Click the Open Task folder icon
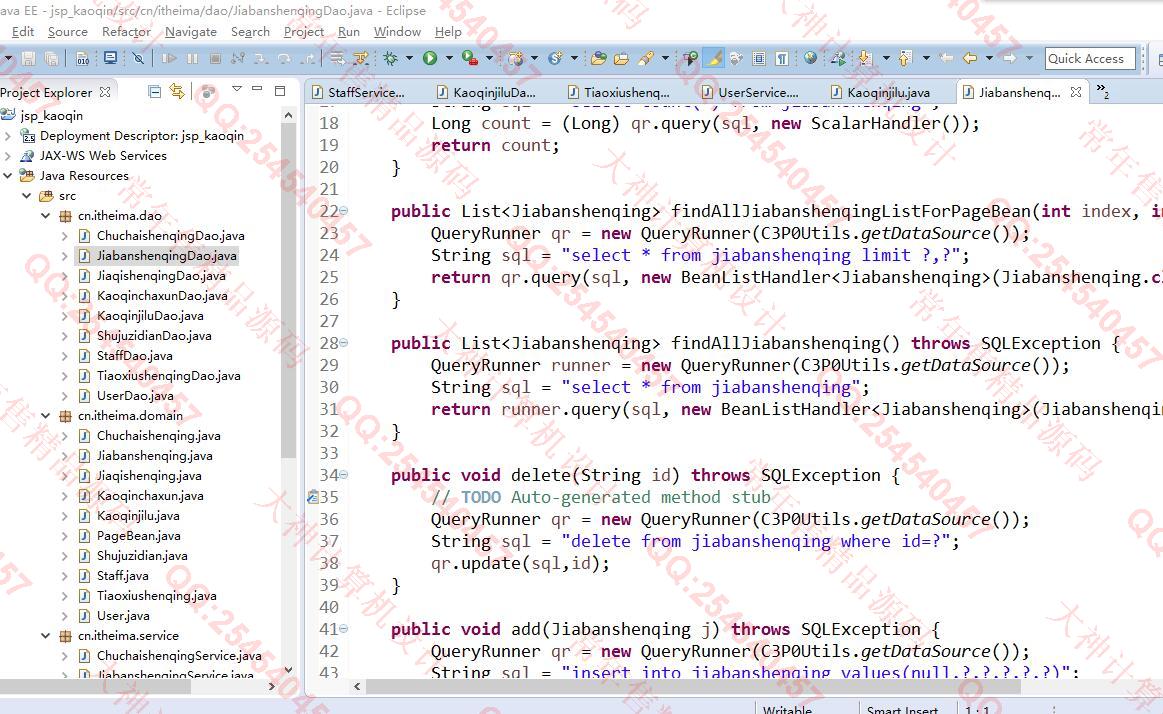 pyautogui.click(x=622, y=58)
